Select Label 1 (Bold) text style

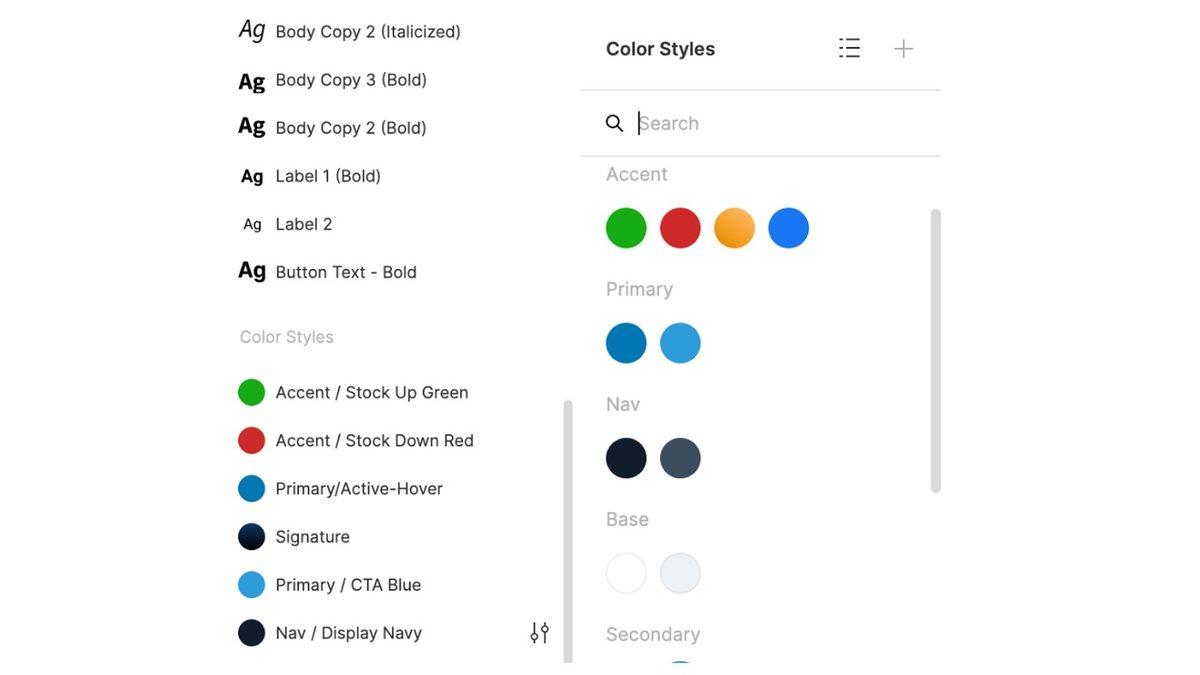(x=327, y=176)
